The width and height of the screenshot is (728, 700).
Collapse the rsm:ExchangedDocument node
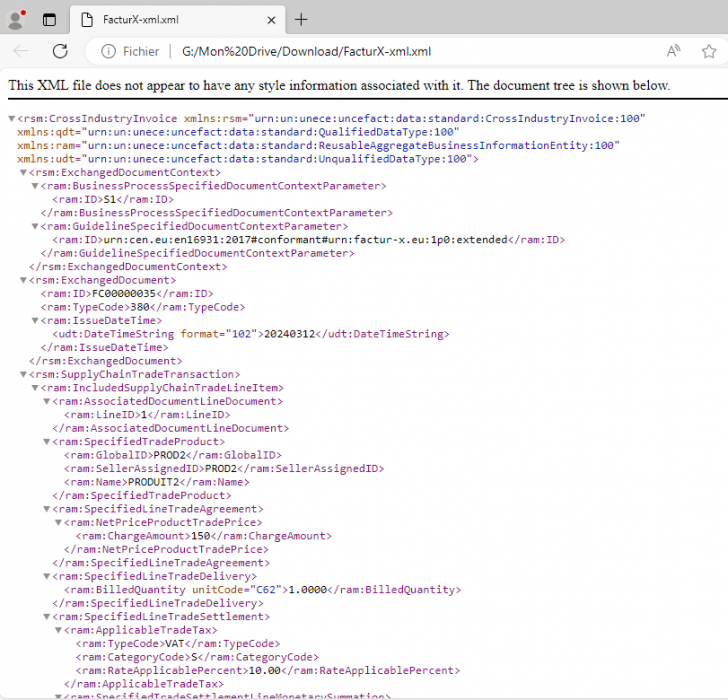(x=23, y=281)
